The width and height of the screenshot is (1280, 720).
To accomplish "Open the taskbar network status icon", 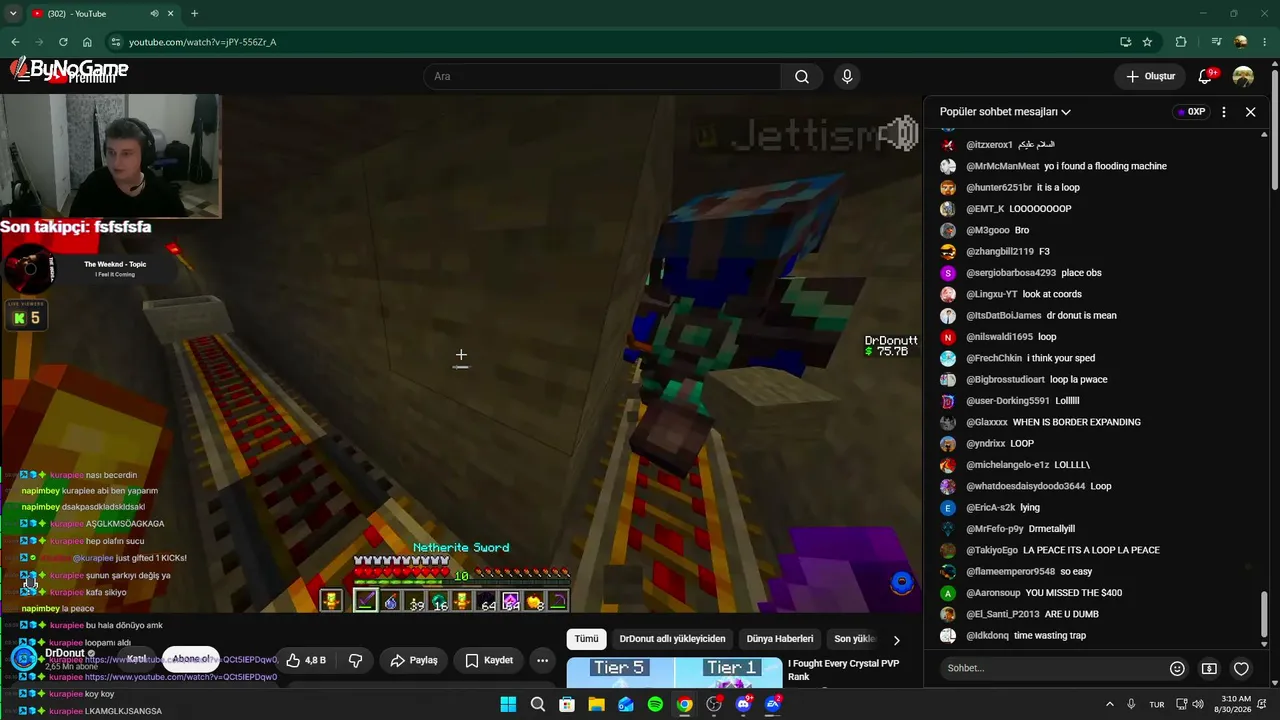I will (1181, 704).
